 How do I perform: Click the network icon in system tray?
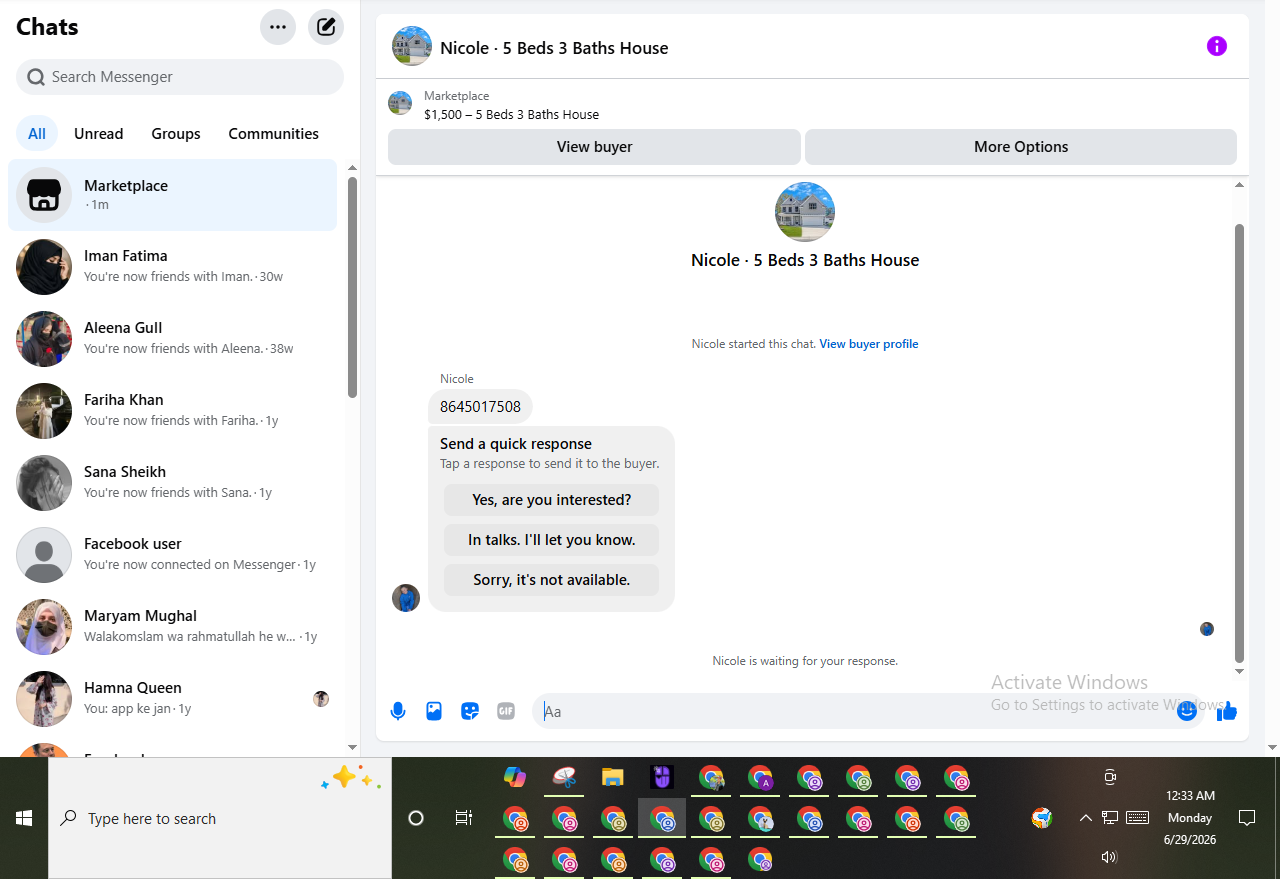pyautogui.click(x=1110, y=818)
